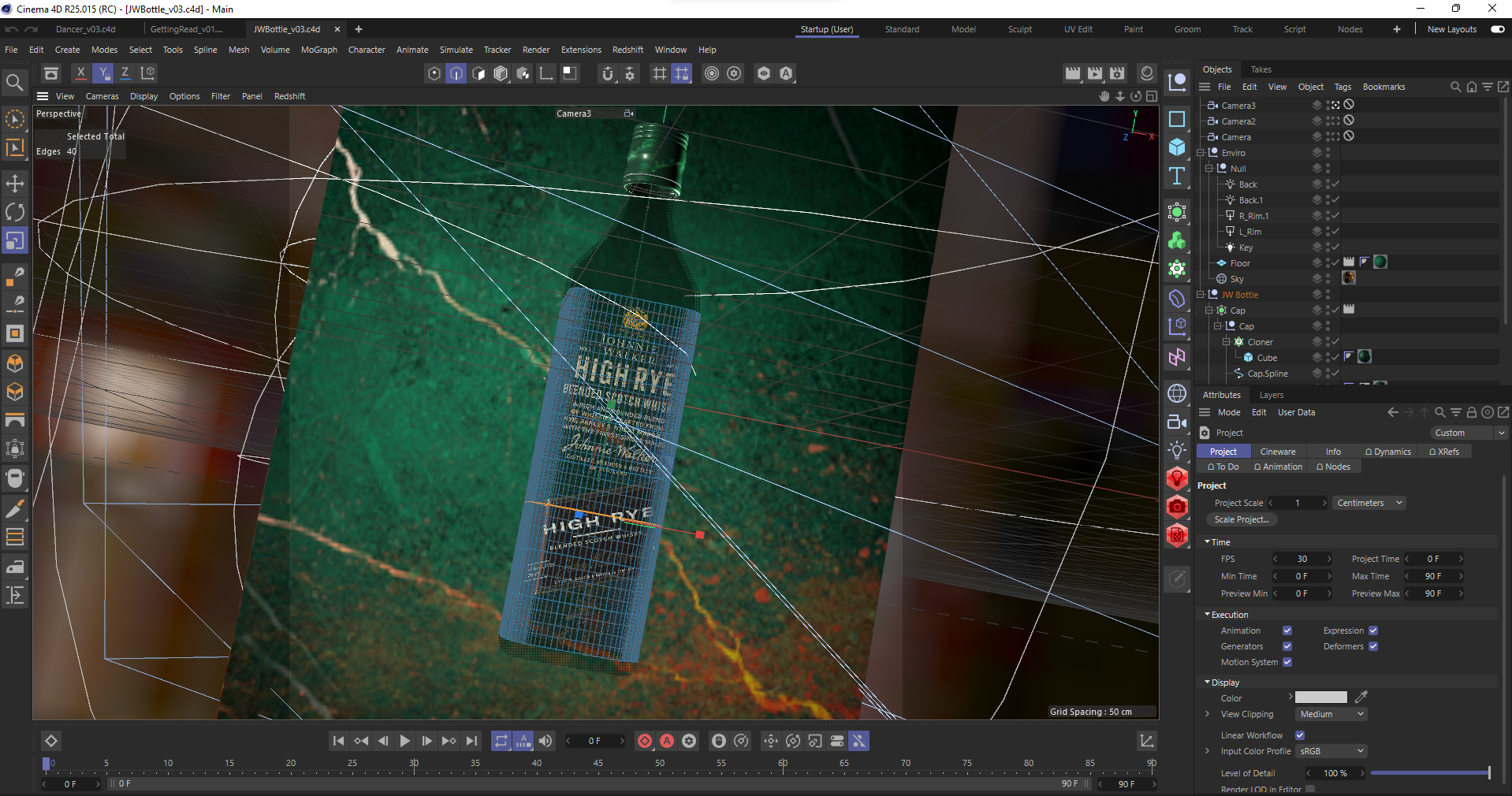The height and width of the screenshot is (796, 1512).
Task: Open the Input Color Profile sRGB dropdown
Action: (1331, 751)
